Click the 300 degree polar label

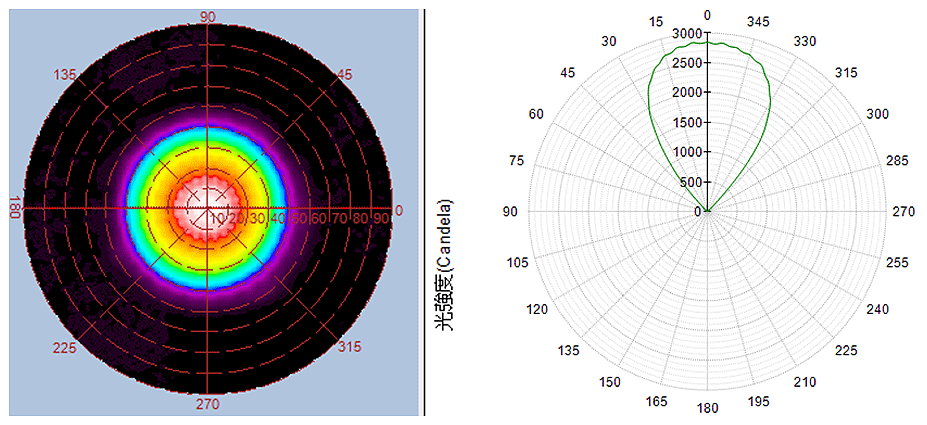pos(877,114)
